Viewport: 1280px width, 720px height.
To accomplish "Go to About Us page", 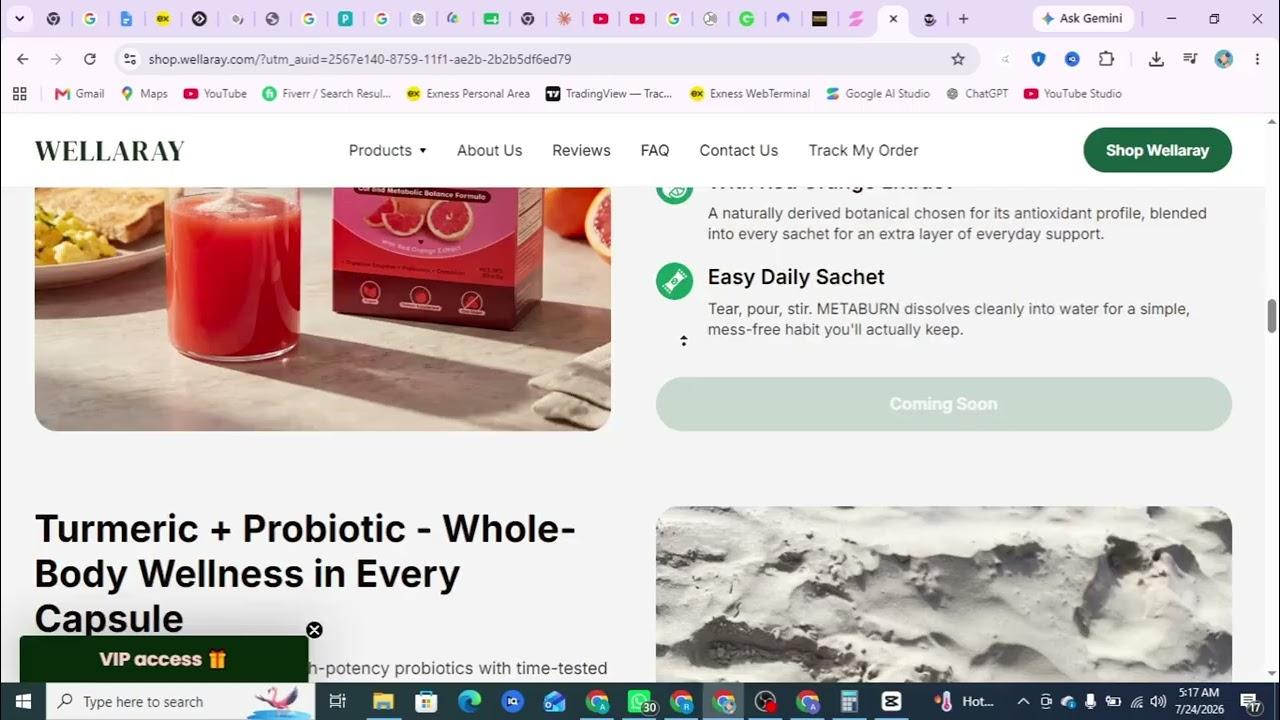I will (x=489, y=150).
